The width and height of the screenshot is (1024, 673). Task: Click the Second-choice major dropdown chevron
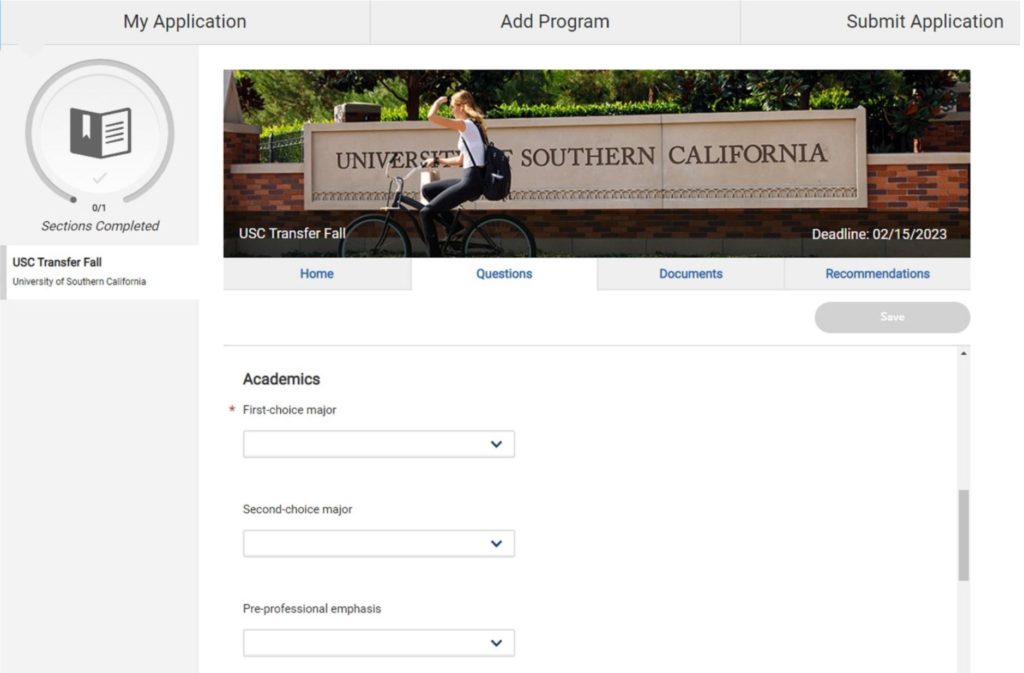pos(496,543)
